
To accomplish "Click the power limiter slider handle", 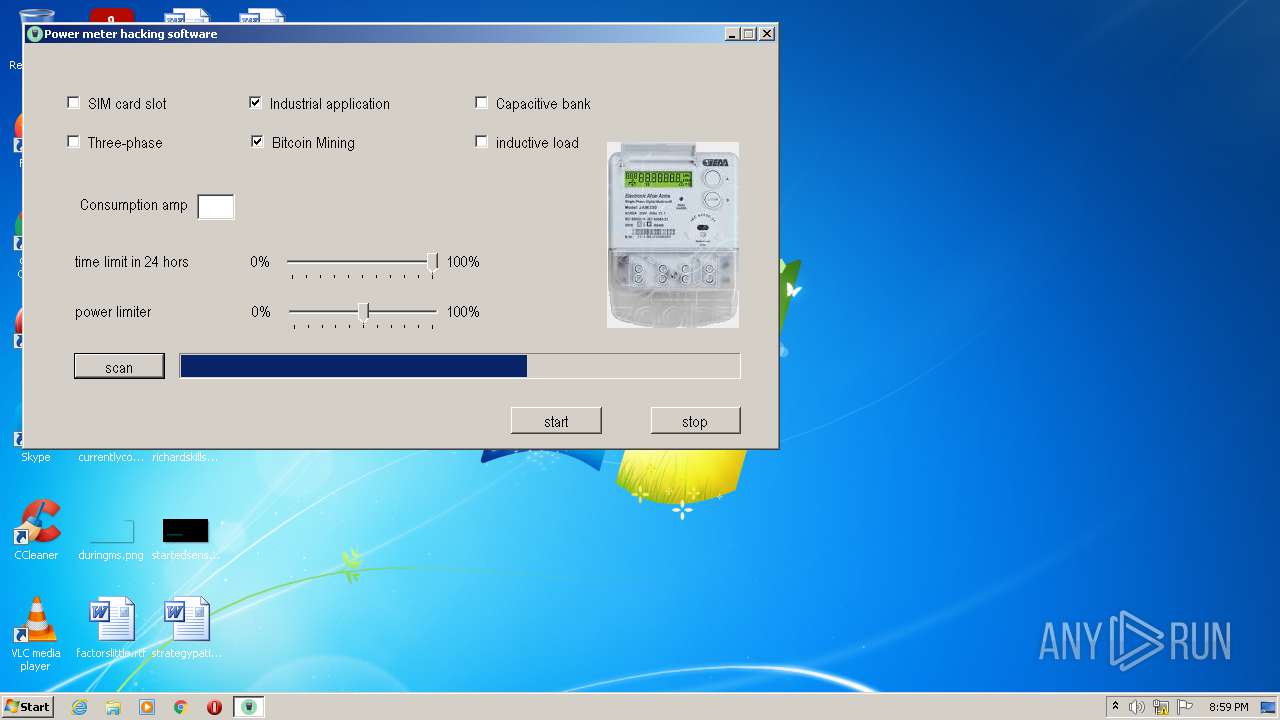I will click(x=364, y=312).
